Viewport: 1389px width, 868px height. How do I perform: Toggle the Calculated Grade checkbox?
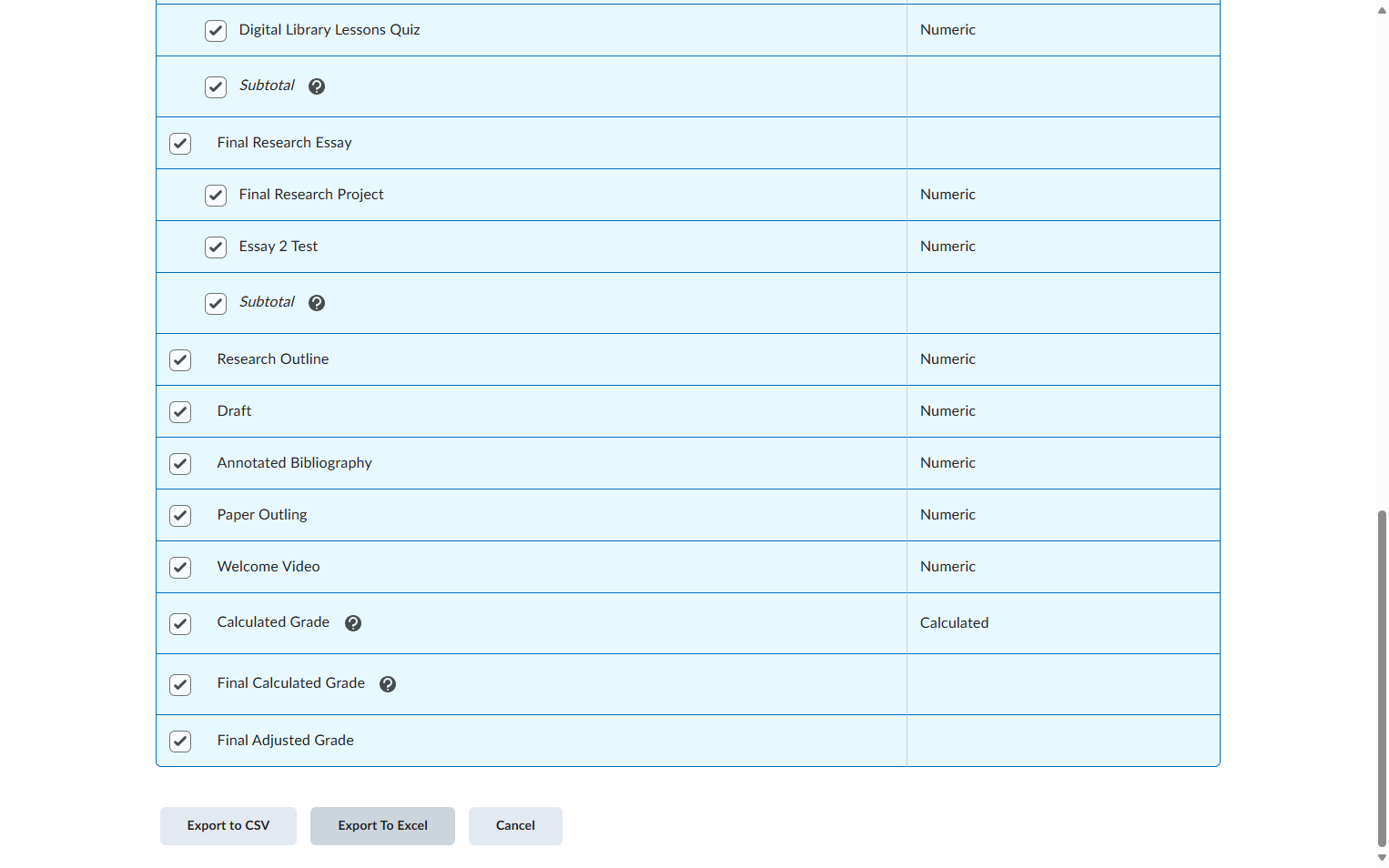(180, 624)
